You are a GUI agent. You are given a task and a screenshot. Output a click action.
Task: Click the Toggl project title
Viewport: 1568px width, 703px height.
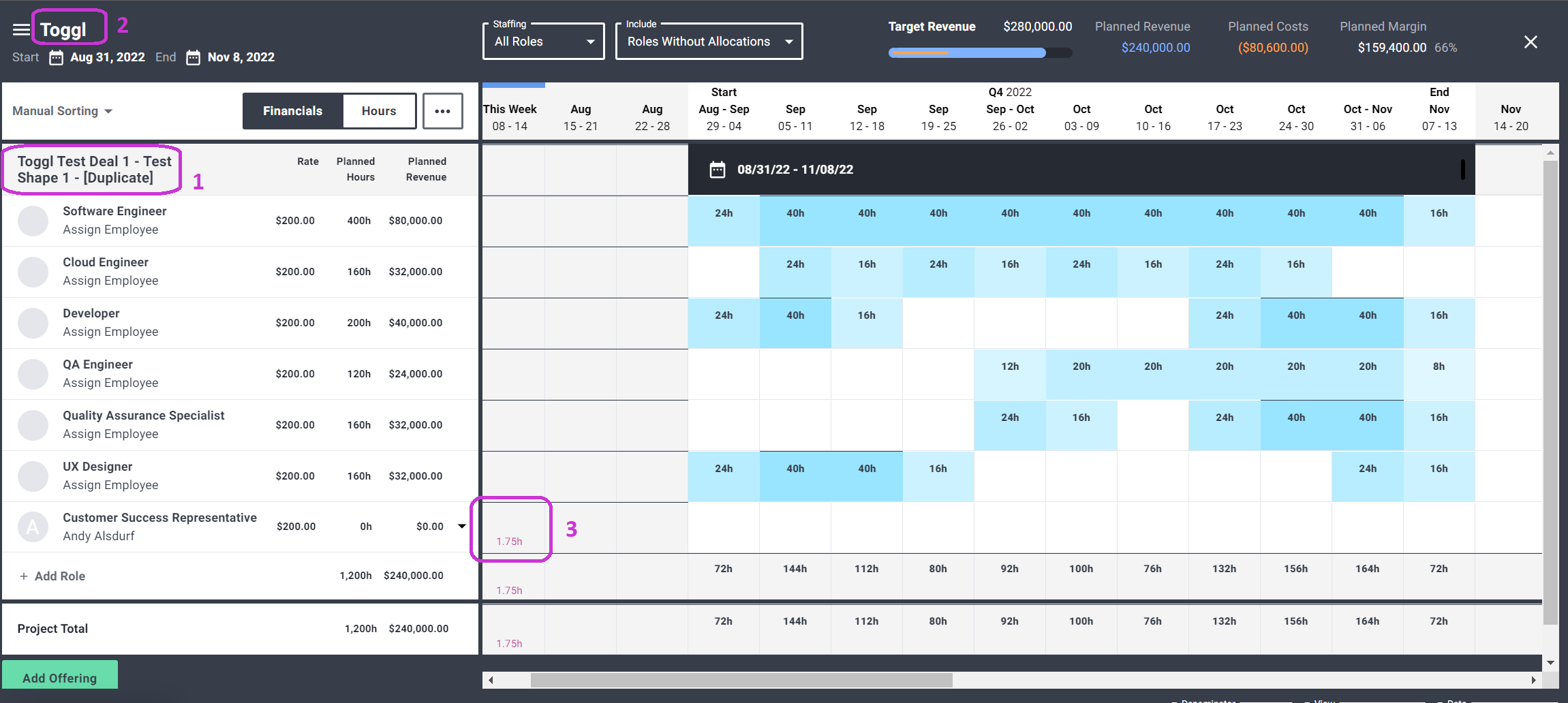tap(63, 29)
